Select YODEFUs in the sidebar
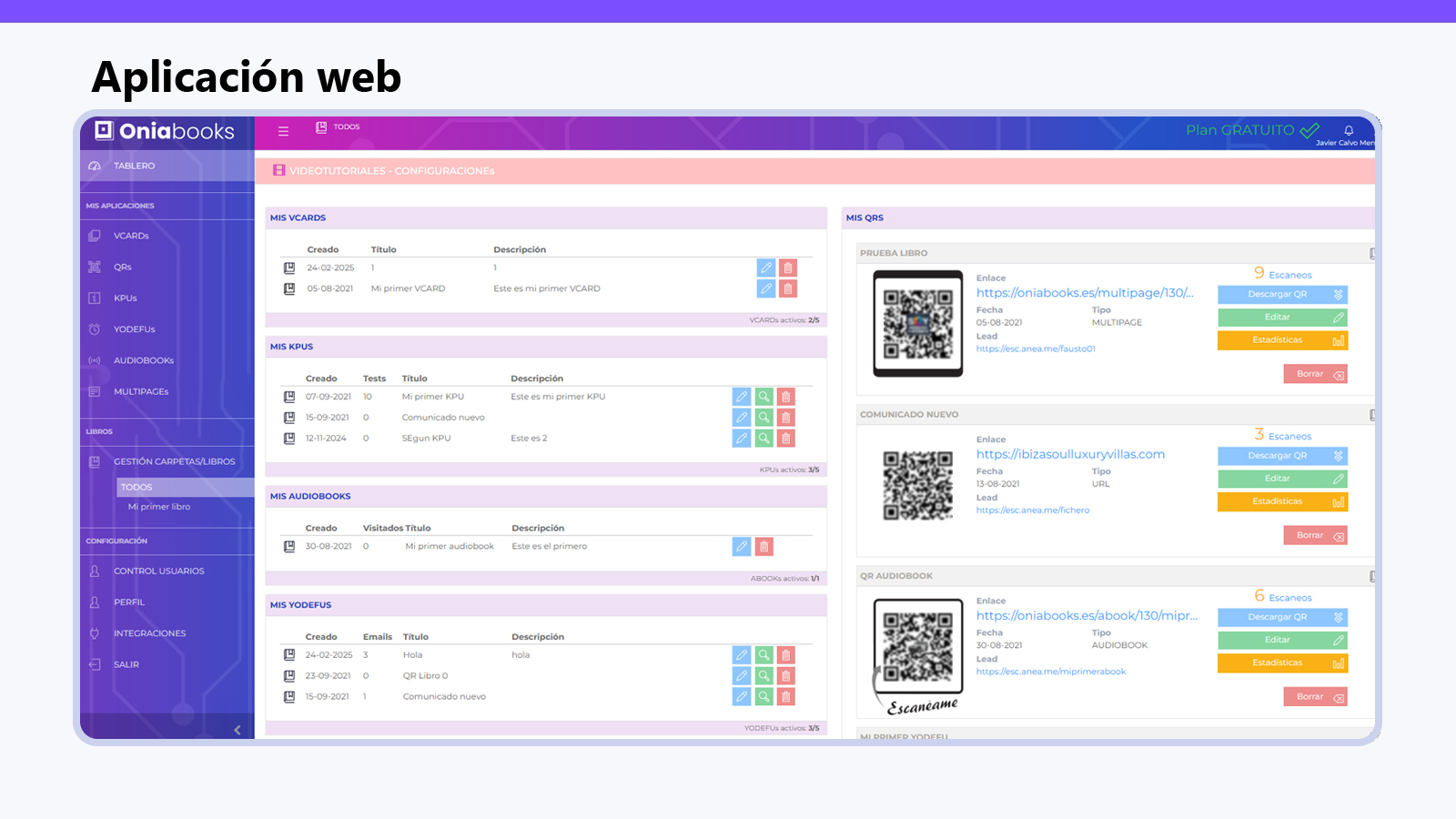 tap(134, 329)
